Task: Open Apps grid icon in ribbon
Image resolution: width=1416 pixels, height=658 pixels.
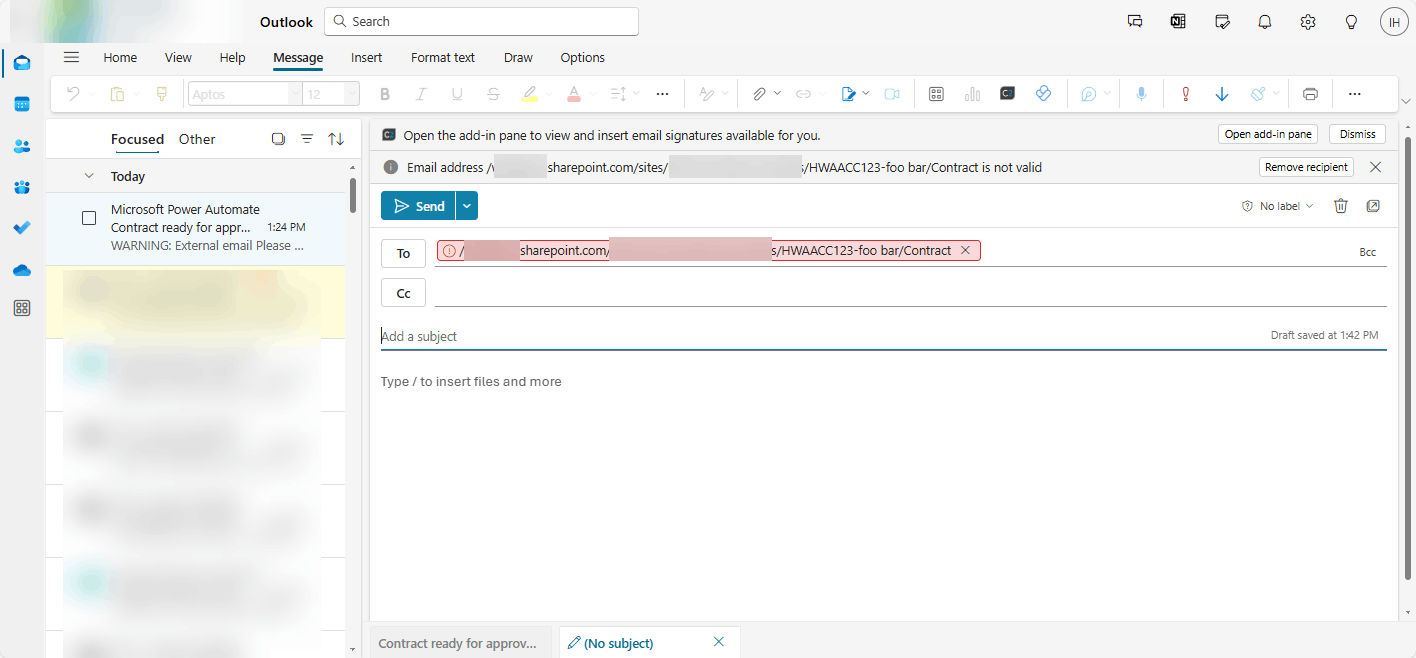Action: 936,94
